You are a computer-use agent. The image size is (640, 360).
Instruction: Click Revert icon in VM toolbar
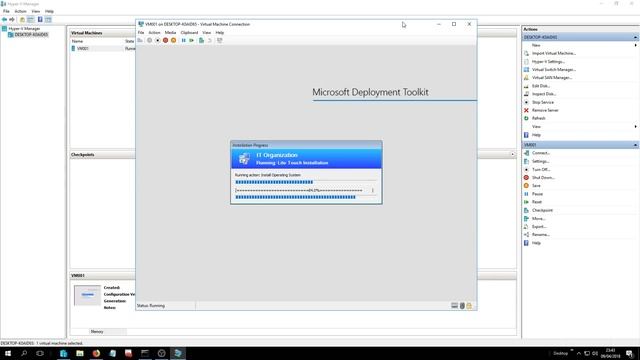click(x=210, y=40)
